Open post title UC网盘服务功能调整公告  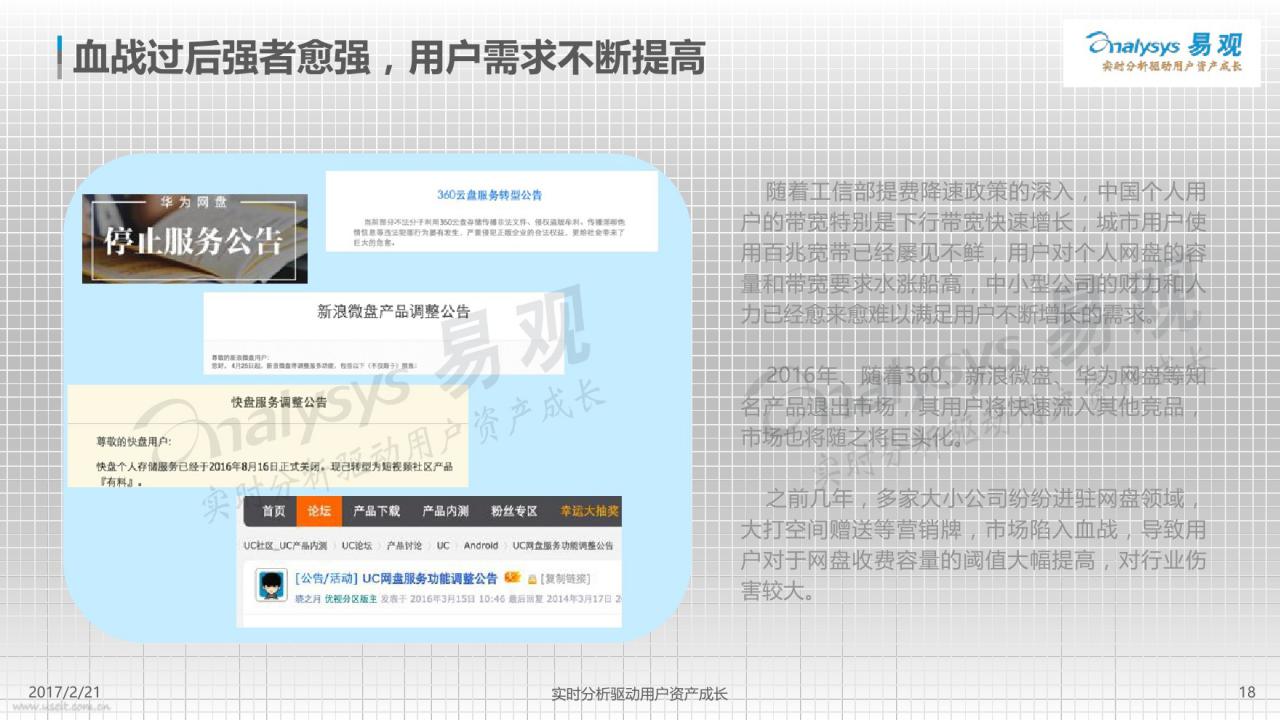(430, 578)
